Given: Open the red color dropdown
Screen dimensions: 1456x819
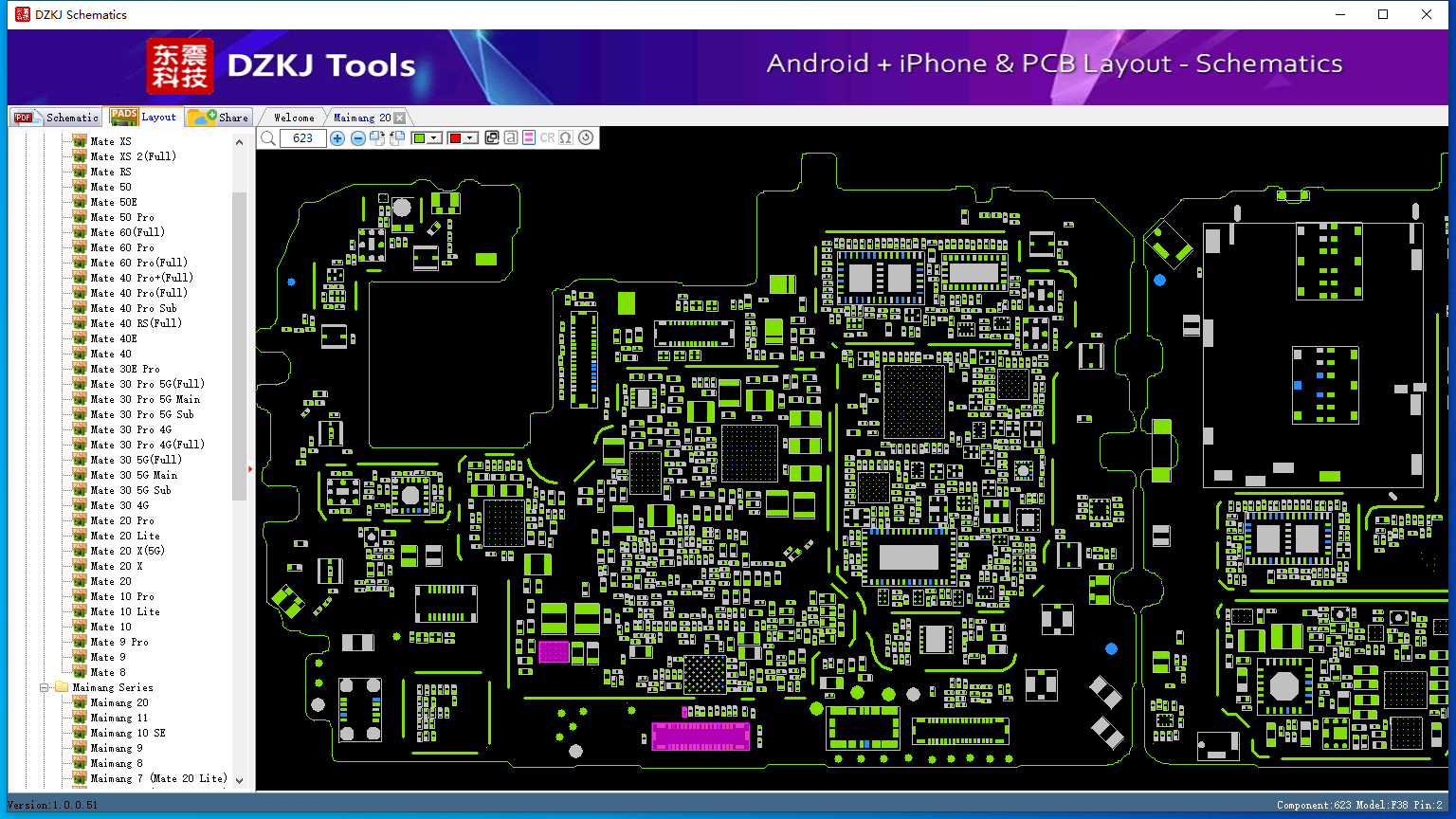Looking at the screenshot, I should click(x=469, y=138).
